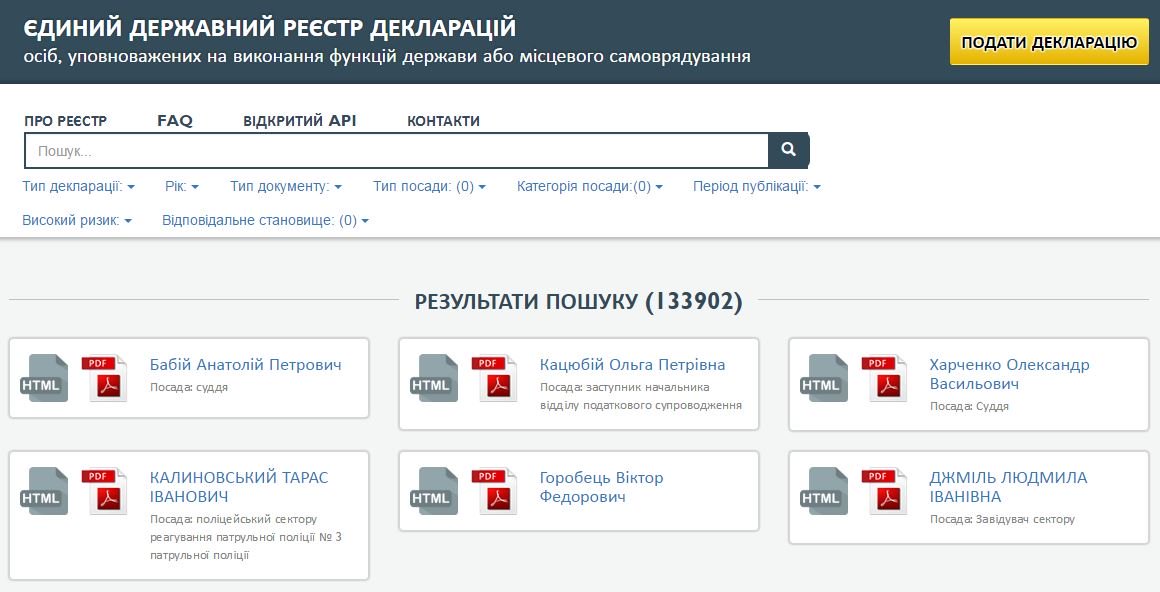
Task: Expand the Період публікації filter
Action: [x=757, y=186]
